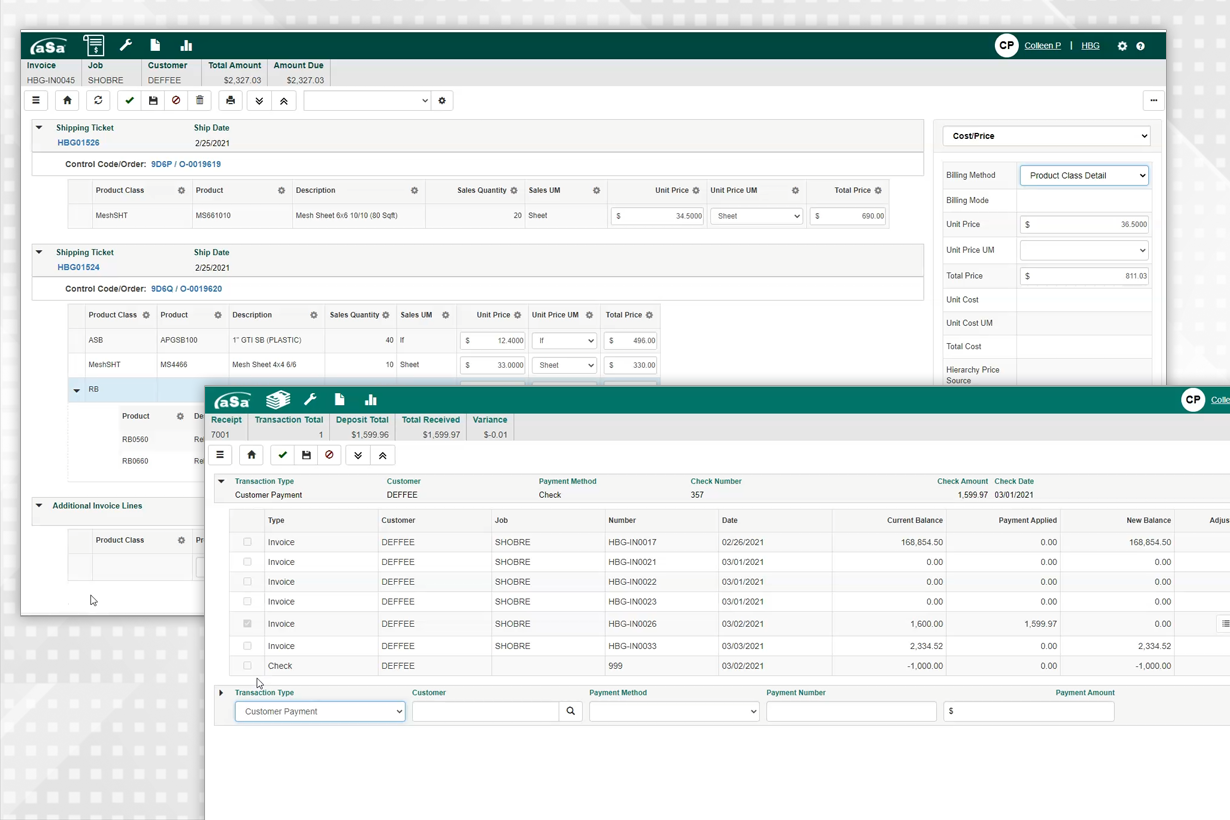Viewport: 1230px width, 820px height.
Task: Click the settings gear next to HBG
Action: click(1122, 46)
